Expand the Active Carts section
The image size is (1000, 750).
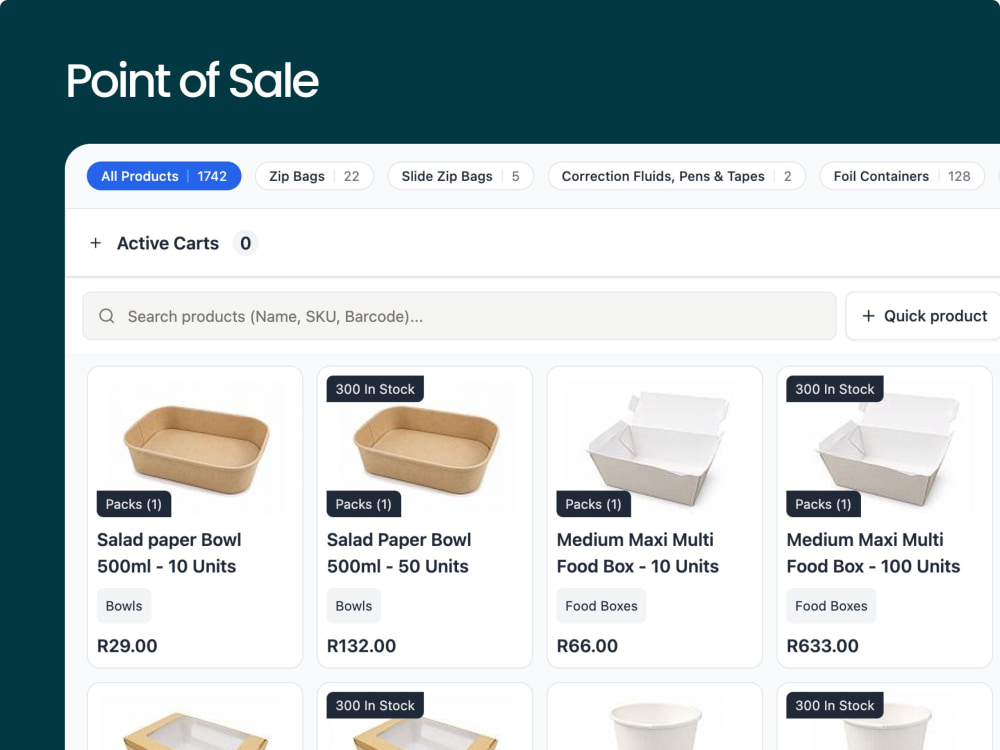(168, 243)
